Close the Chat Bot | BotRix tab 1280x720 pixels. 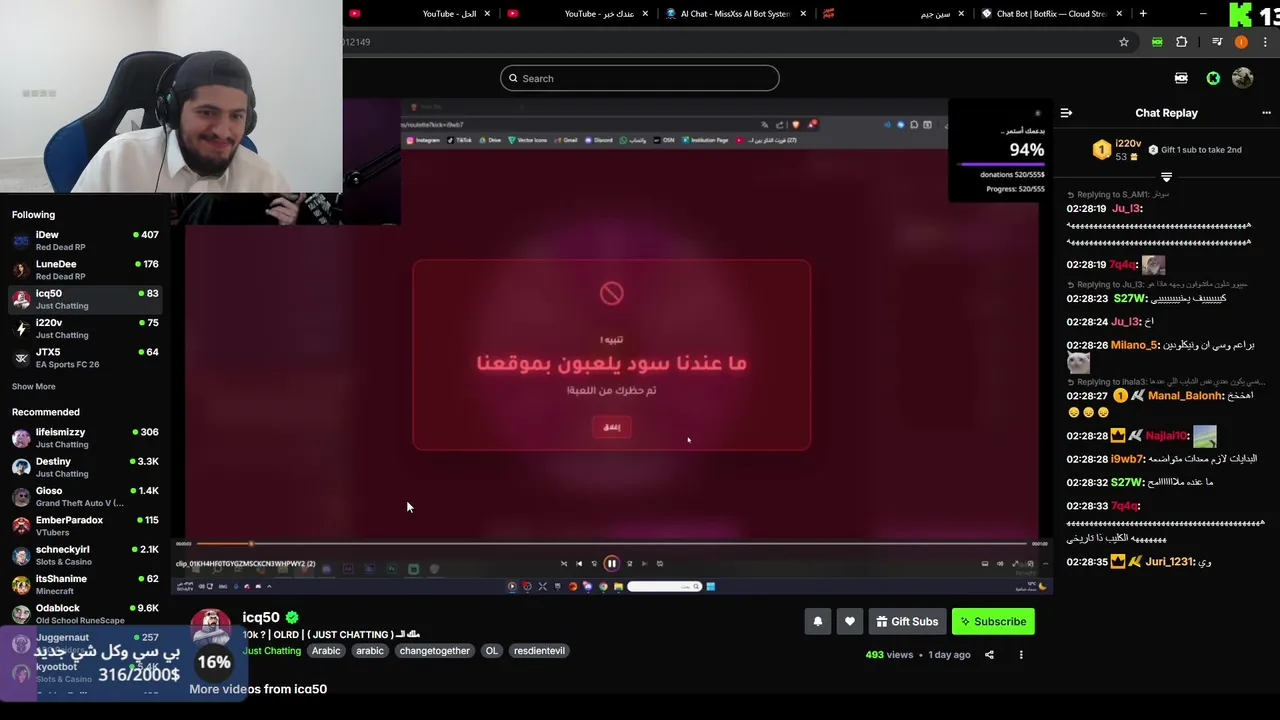point(1120,14)
